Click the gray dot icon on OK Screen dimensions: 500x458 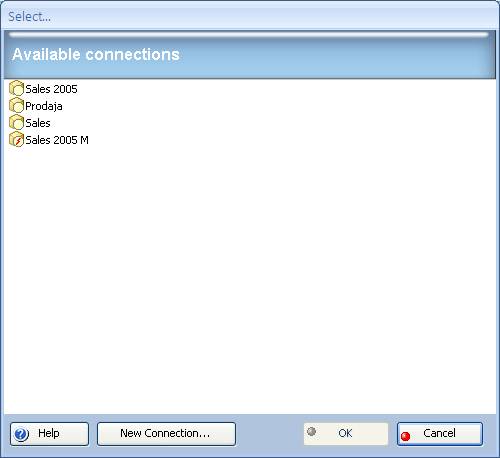point(311,431)
